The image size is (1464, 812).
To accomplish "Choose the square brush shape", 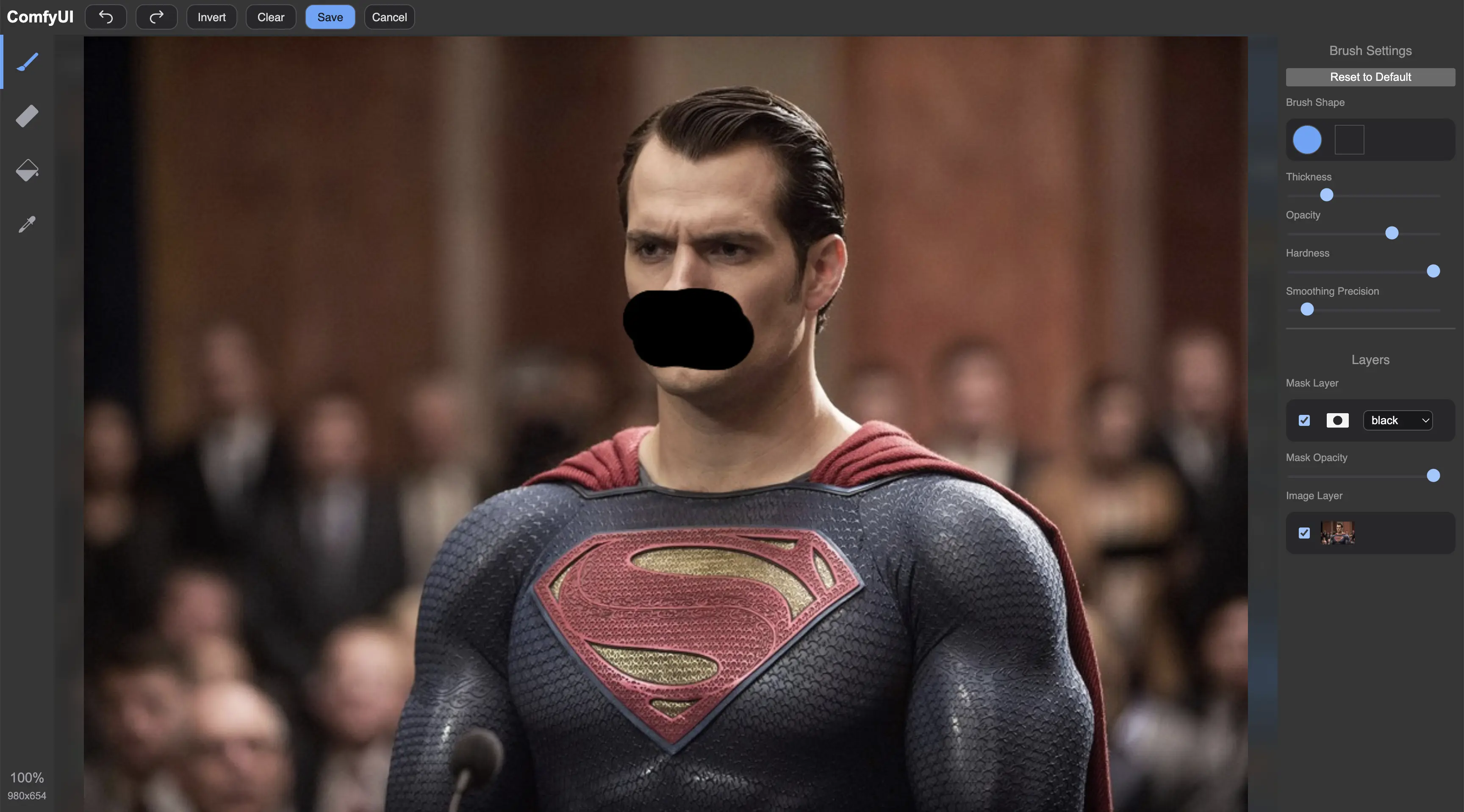I will (1349, 140).
